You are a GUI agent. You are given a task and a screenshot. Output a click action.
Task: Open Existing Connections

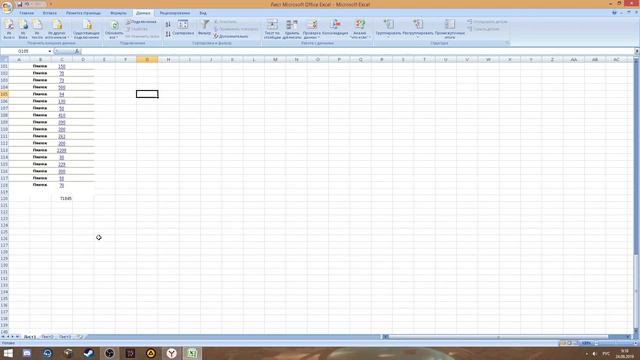pos(87,30)
